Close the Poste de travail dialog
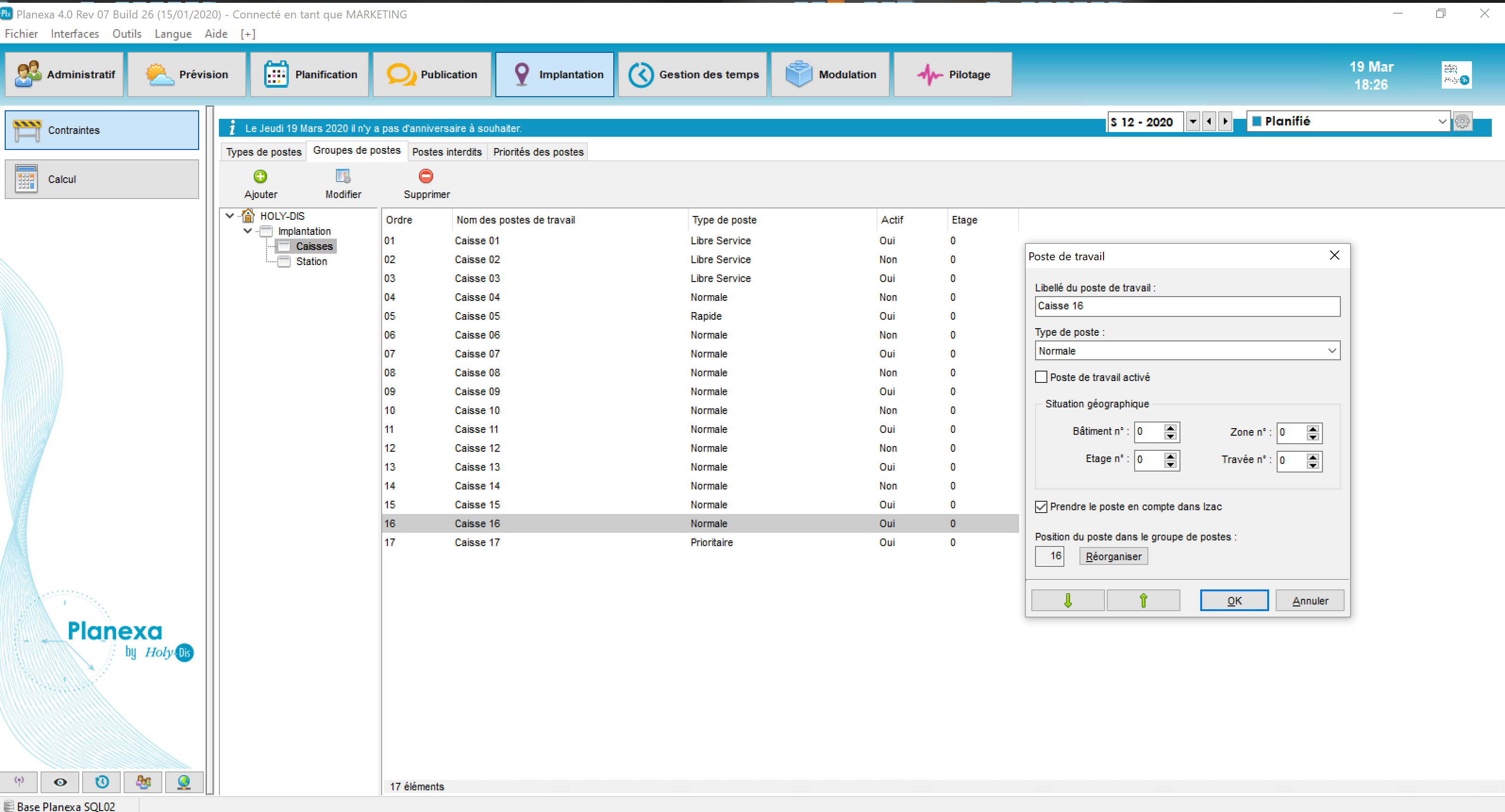Screen dimensions: 1505x812 pyautogui.click(x=1334, y=255)
